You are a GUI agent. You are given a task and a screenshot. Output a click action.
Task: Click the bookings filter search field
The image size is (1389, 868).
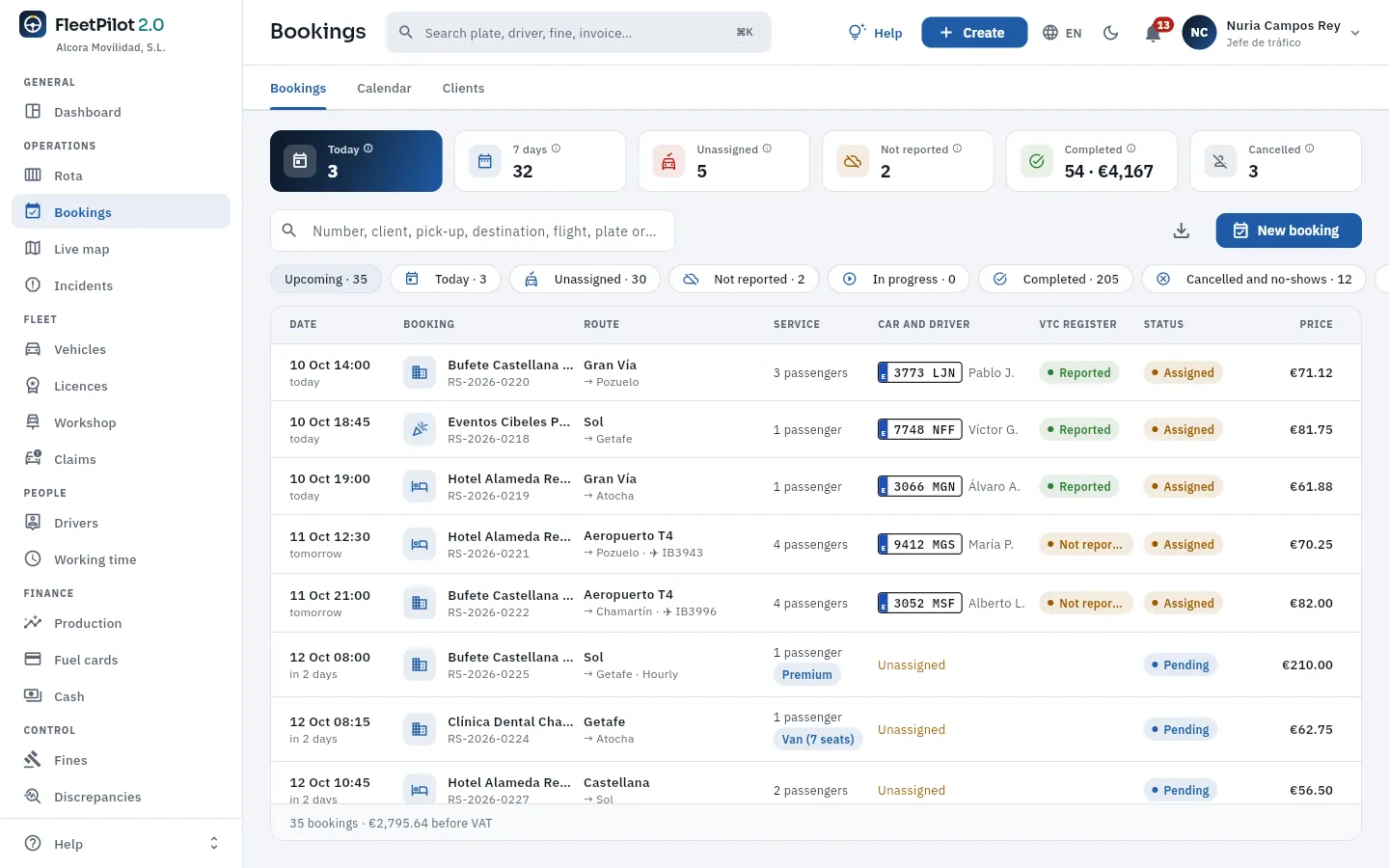pyautogui.click(x=473, y=231)
